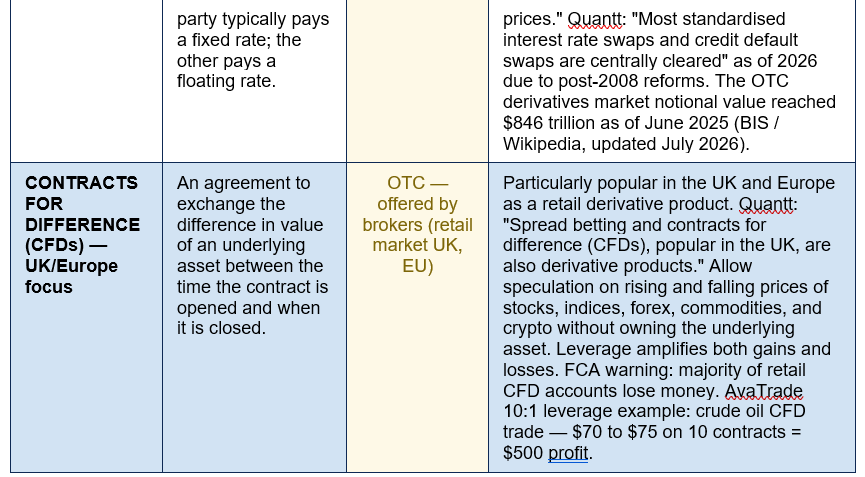Image resolution: width=865 pixels, height=477 pixels.
Task: Click the 'CONTRACTS FOR DIFFERENCE (CFDs)' heading cell
Action: [86, 317]
